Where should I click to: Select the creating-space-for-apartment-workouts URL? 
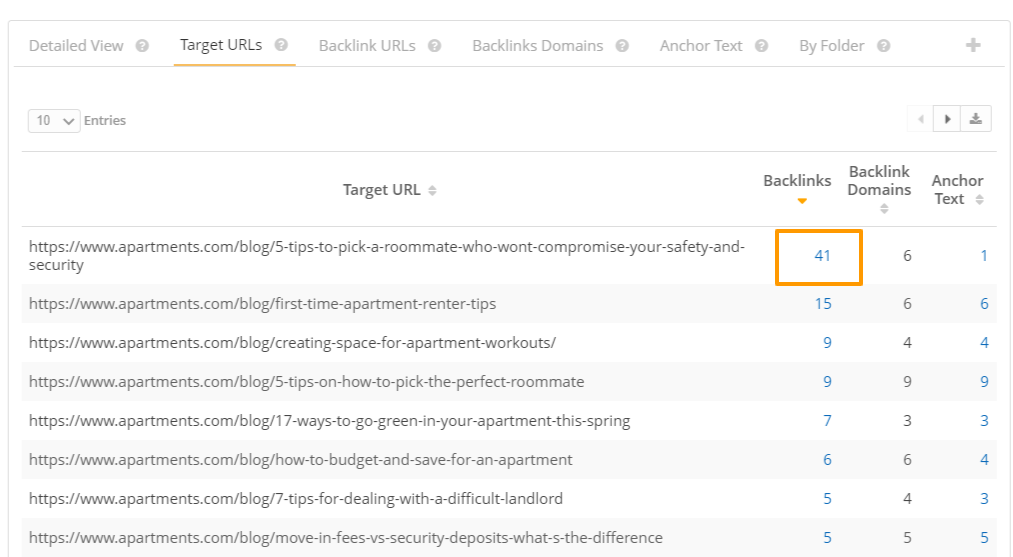click(x=292, y=342)
